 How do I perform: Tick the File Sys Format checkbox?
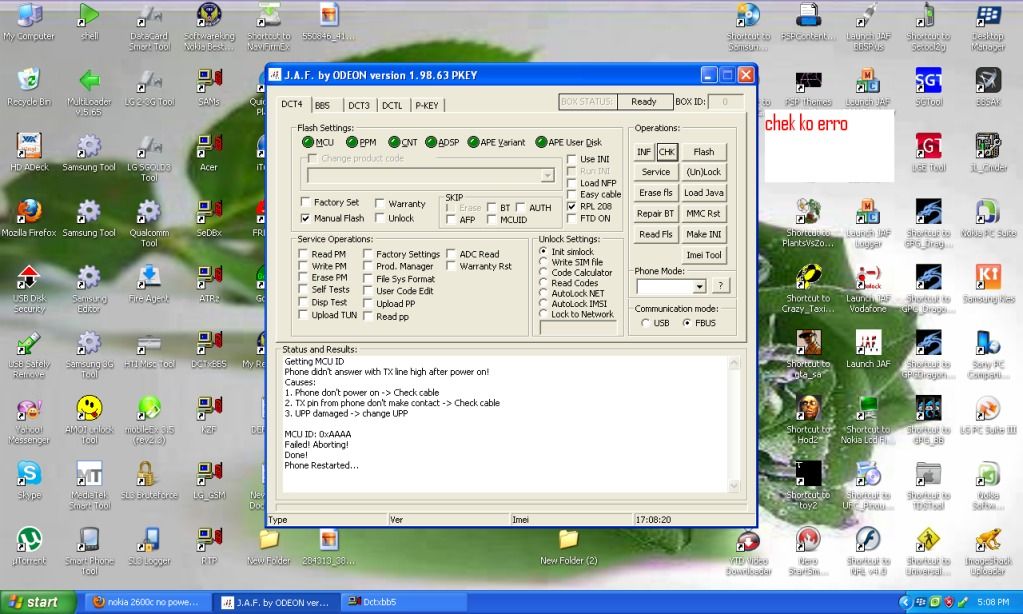(x=368, y=279)
